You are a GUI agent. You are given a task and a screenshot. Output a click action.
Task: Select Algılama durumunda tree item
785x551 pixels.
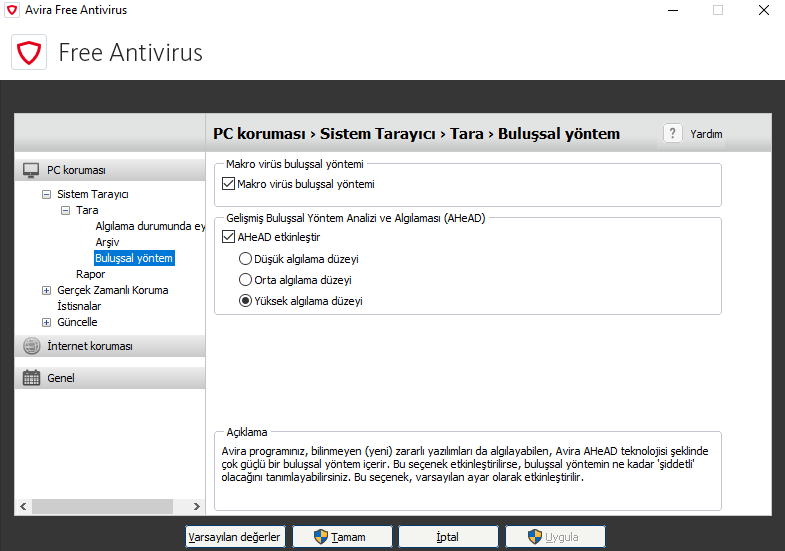point(150,226)
